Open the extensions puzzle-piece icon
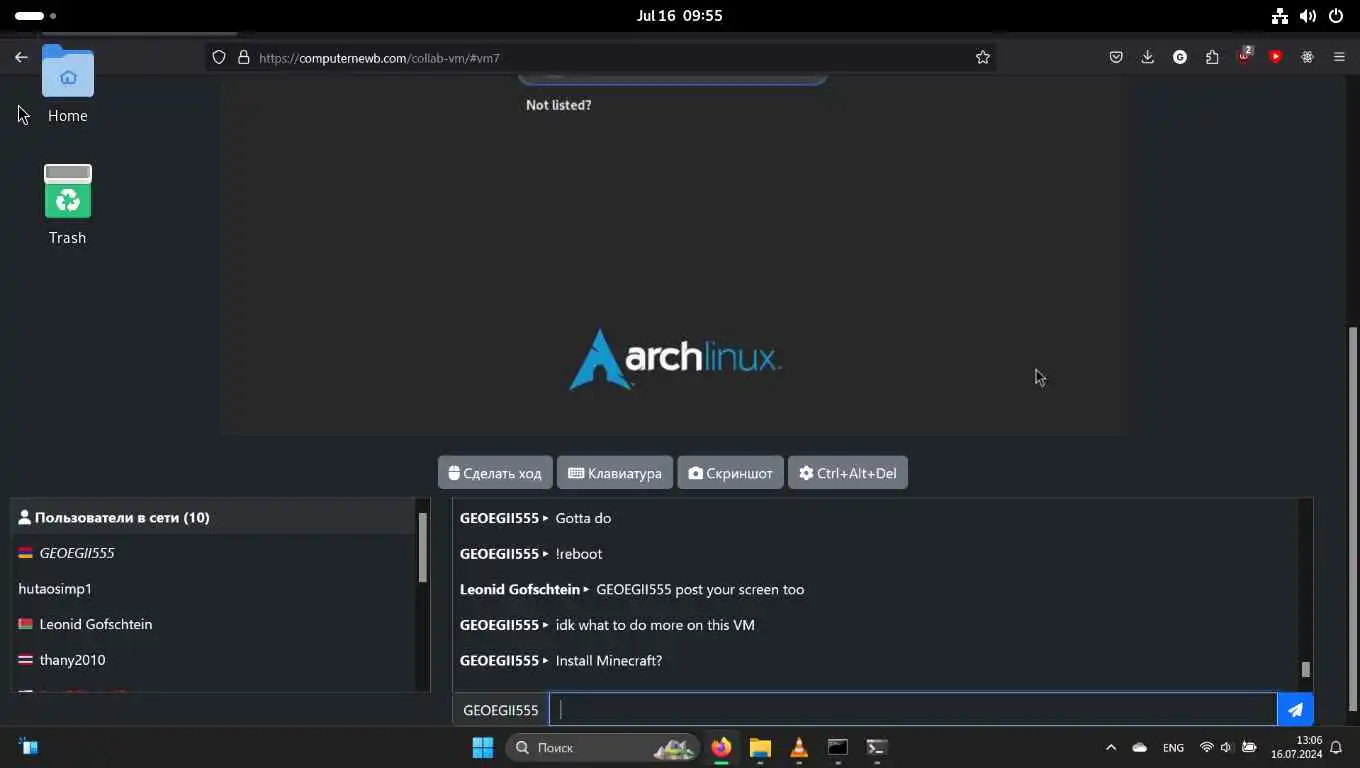Image resolution: width=1360 pixels, height=768 pixels. pyautogui.click(x=1212, y=57)
